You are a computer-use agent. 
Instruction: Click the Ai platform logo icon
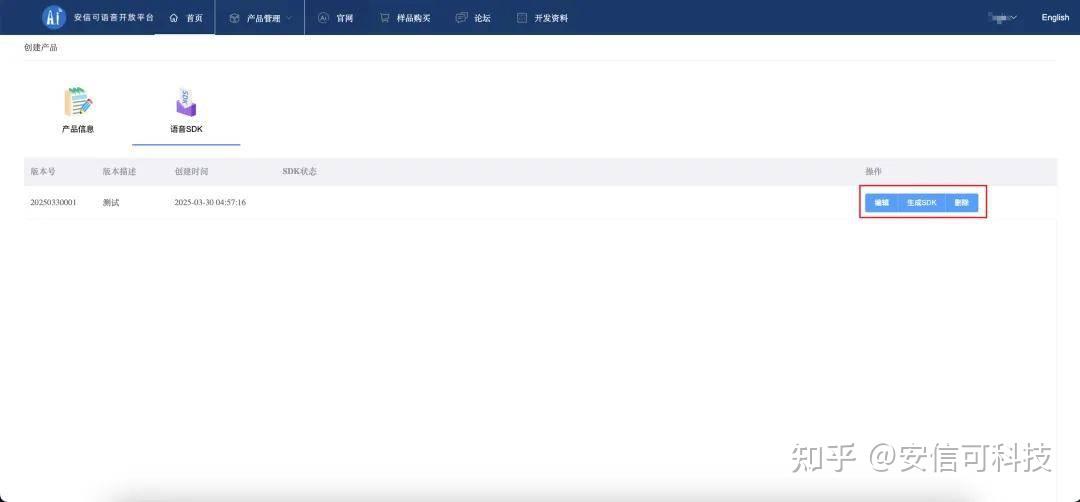pos(54,17)
